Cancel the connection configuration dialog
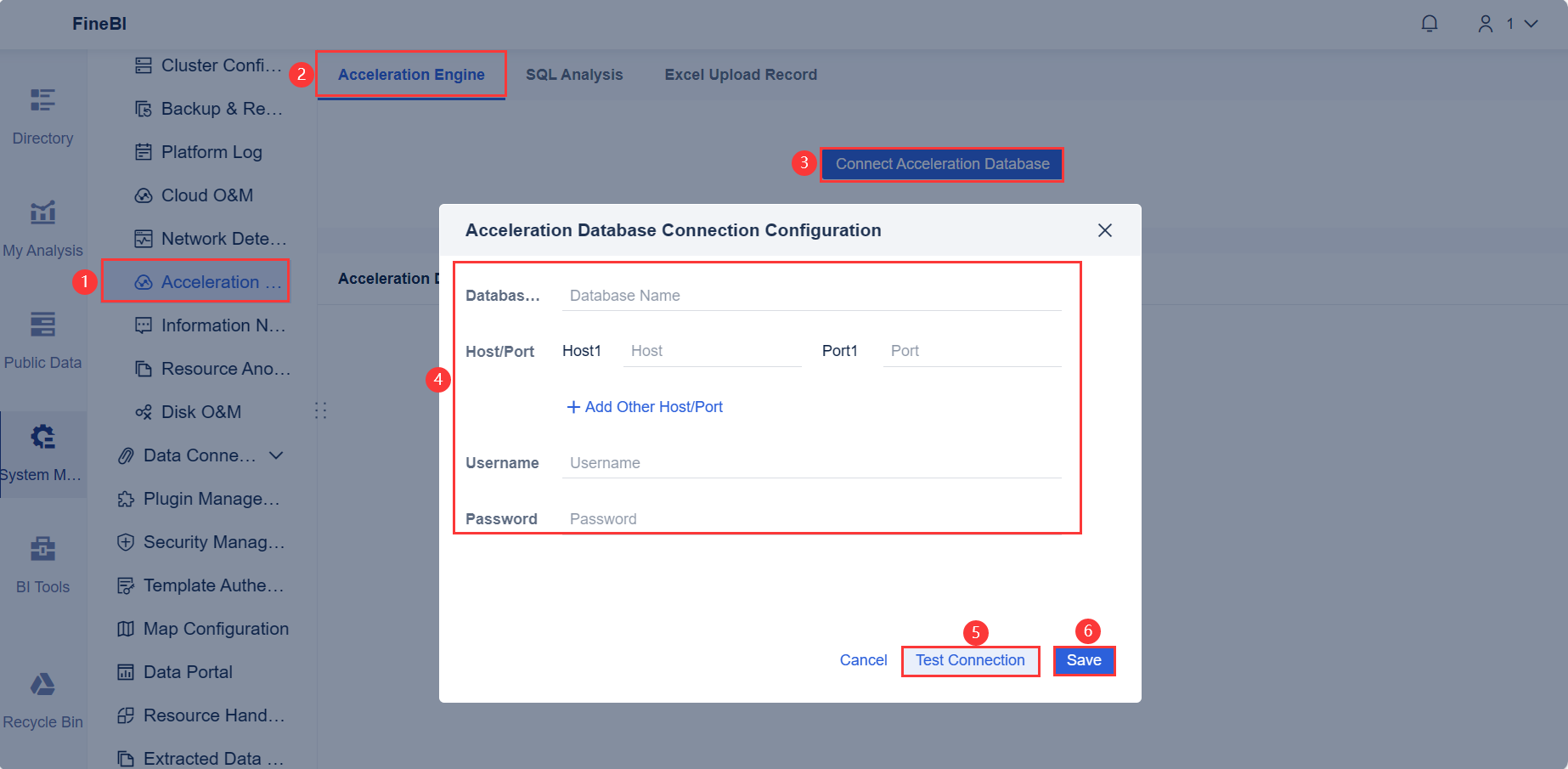This screenshot has width=1568, height=769. (863, 659)
